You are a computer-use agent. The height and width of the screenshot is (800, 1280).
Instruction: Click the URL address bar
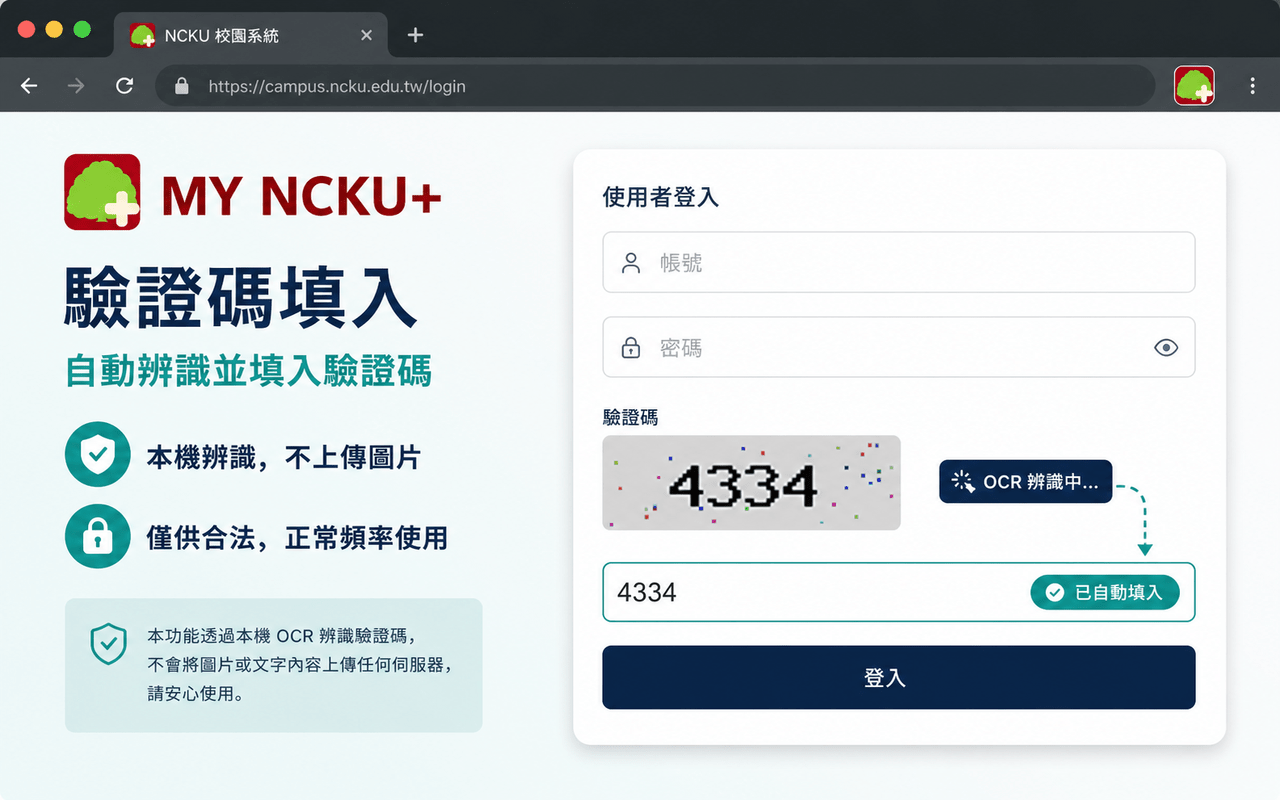tap(655, 86)
